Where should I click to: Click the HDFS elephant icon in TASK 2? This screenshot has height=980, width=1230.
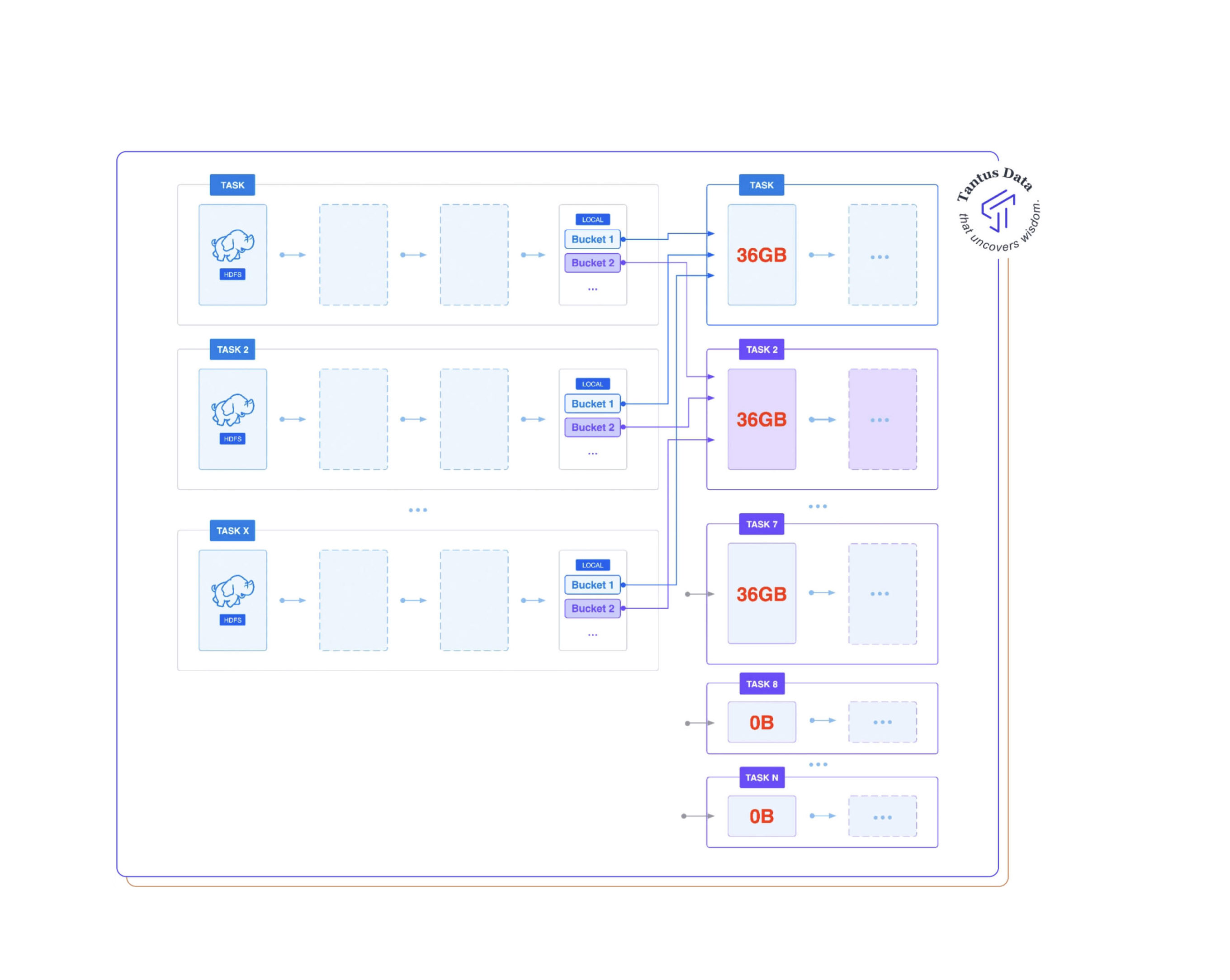click(233, 410)
